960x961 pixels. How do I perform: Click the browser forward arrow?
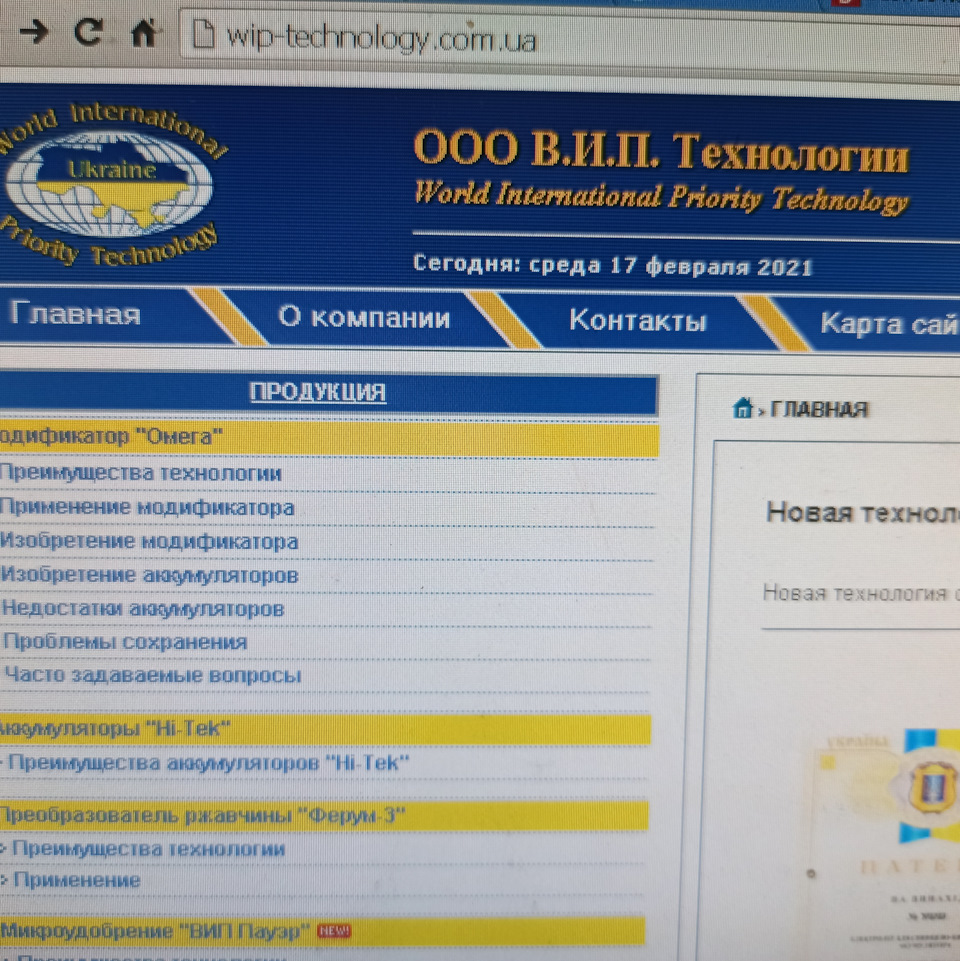coord(34,31)
